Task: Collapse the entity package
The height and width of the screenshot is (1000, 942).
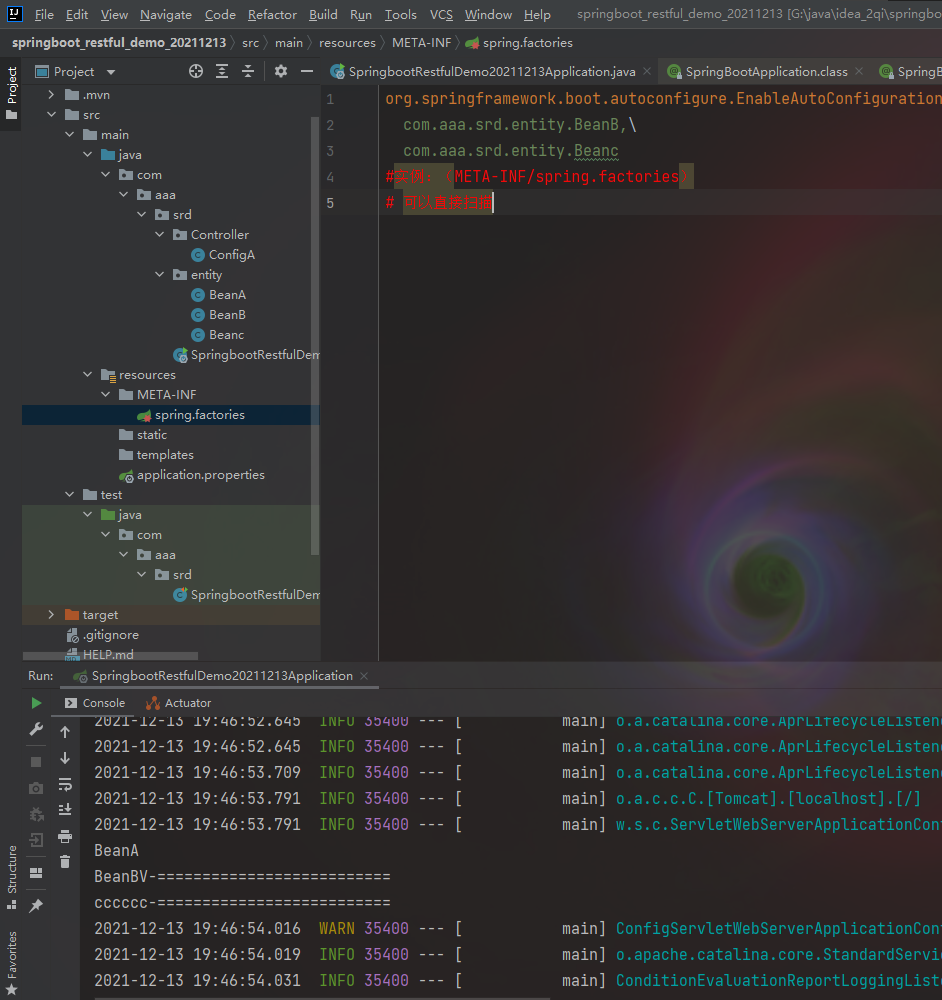Action: coord(159,275)
